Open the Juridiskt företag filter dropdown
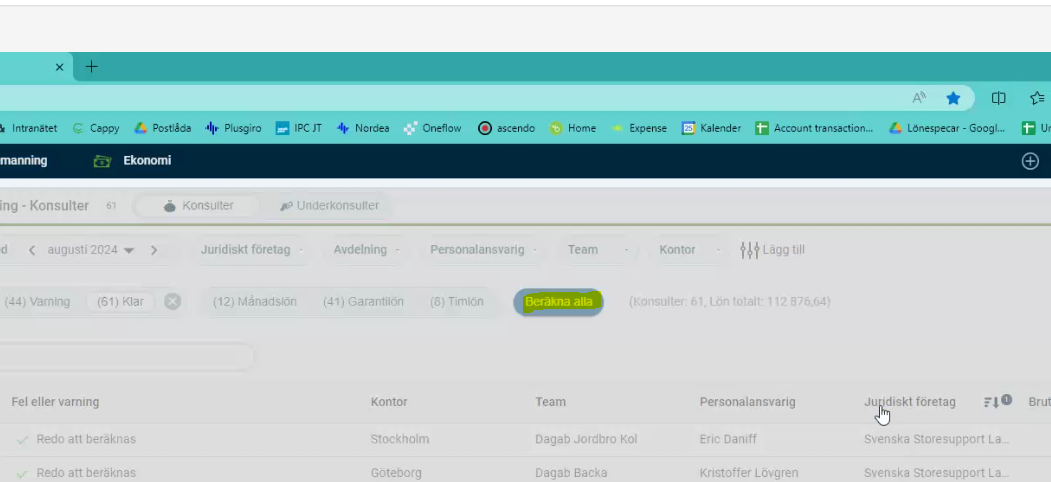 [x=251, y=250]
